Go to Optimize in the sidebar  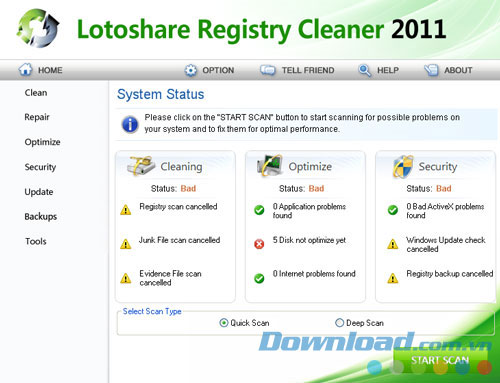tap(42, 142)
